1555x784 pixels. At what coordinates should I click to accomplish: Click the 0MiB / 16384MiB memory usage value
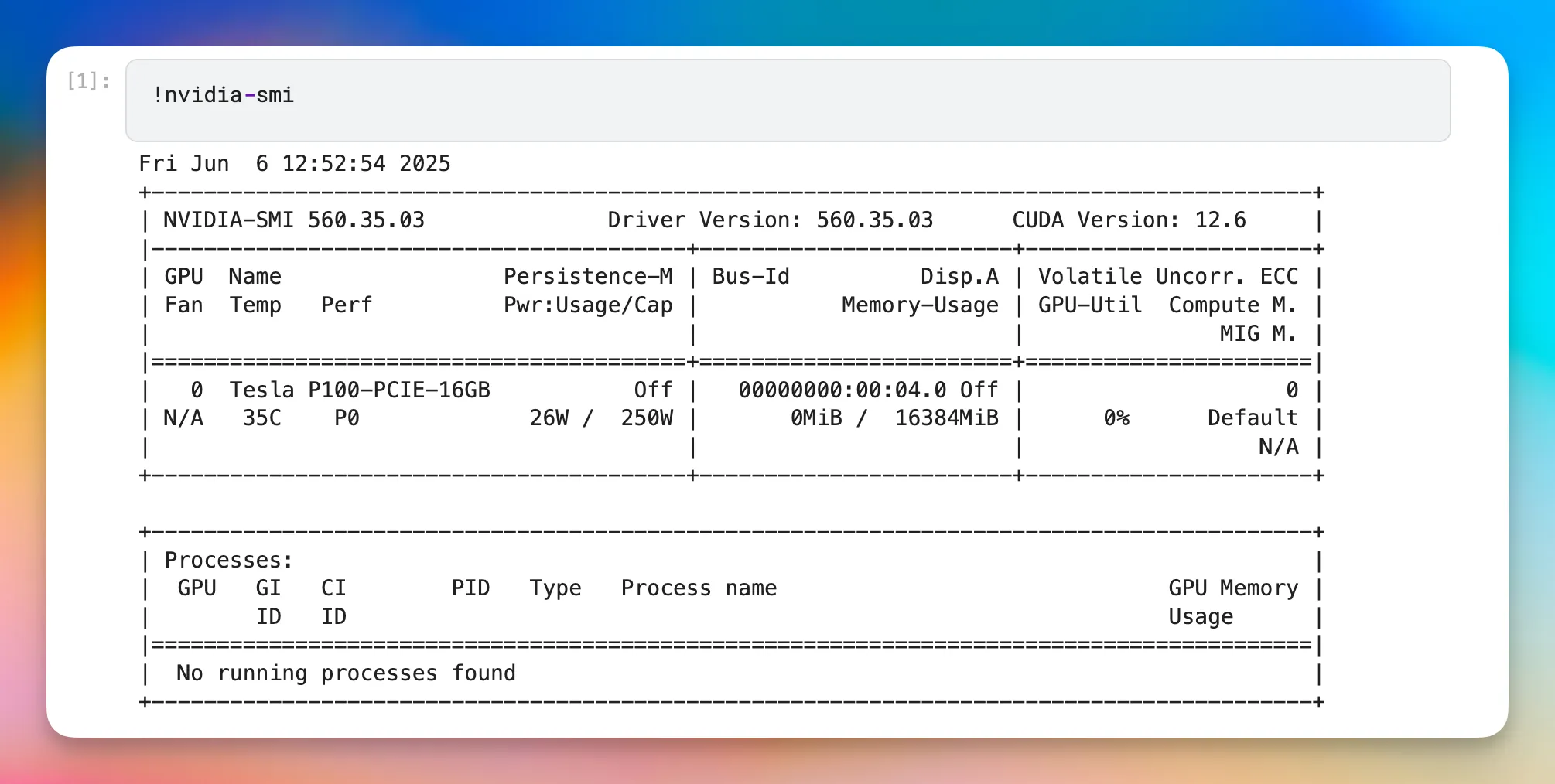pos(894,418)
